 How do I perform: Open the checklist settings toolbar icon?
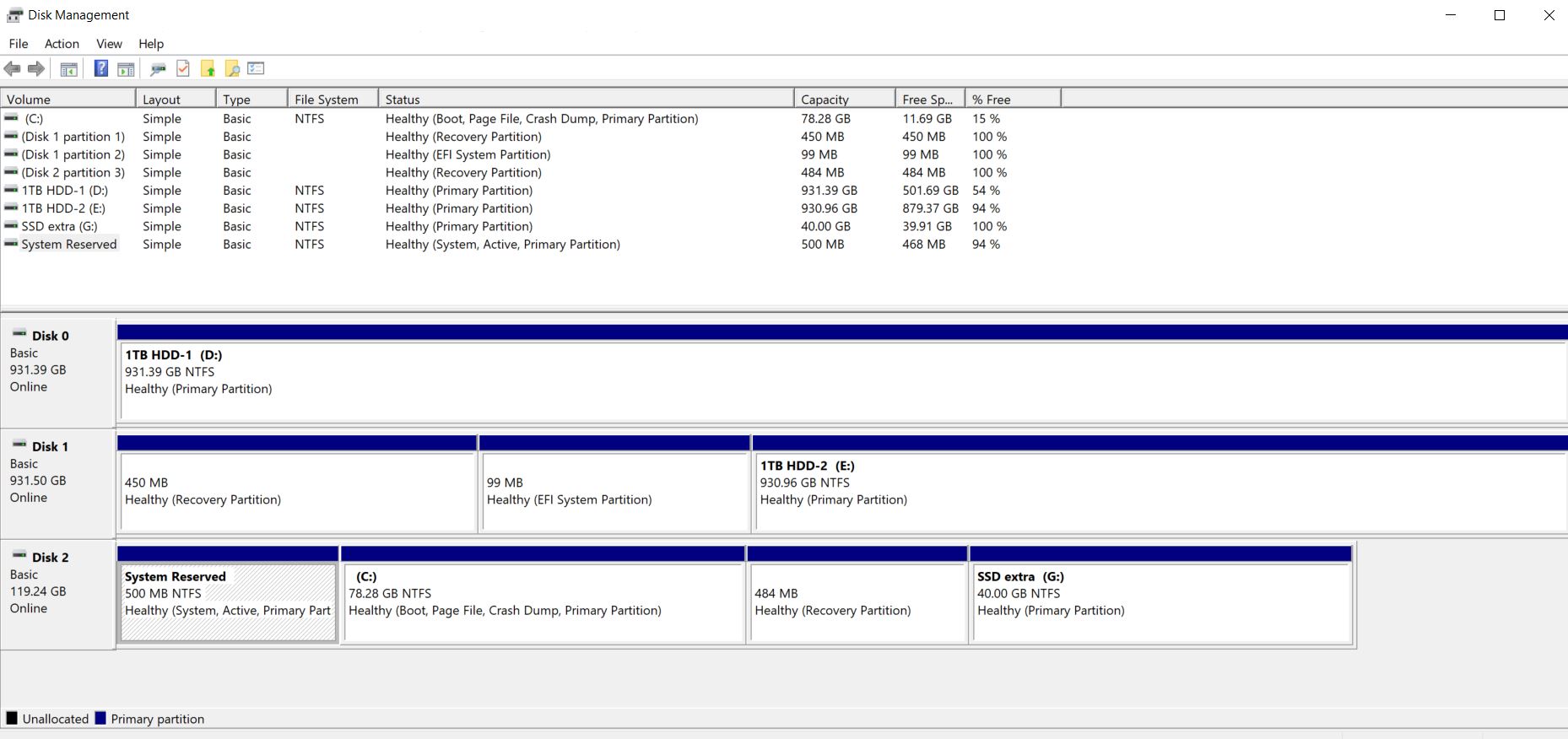pyautogui.click(x=257, y=68)
